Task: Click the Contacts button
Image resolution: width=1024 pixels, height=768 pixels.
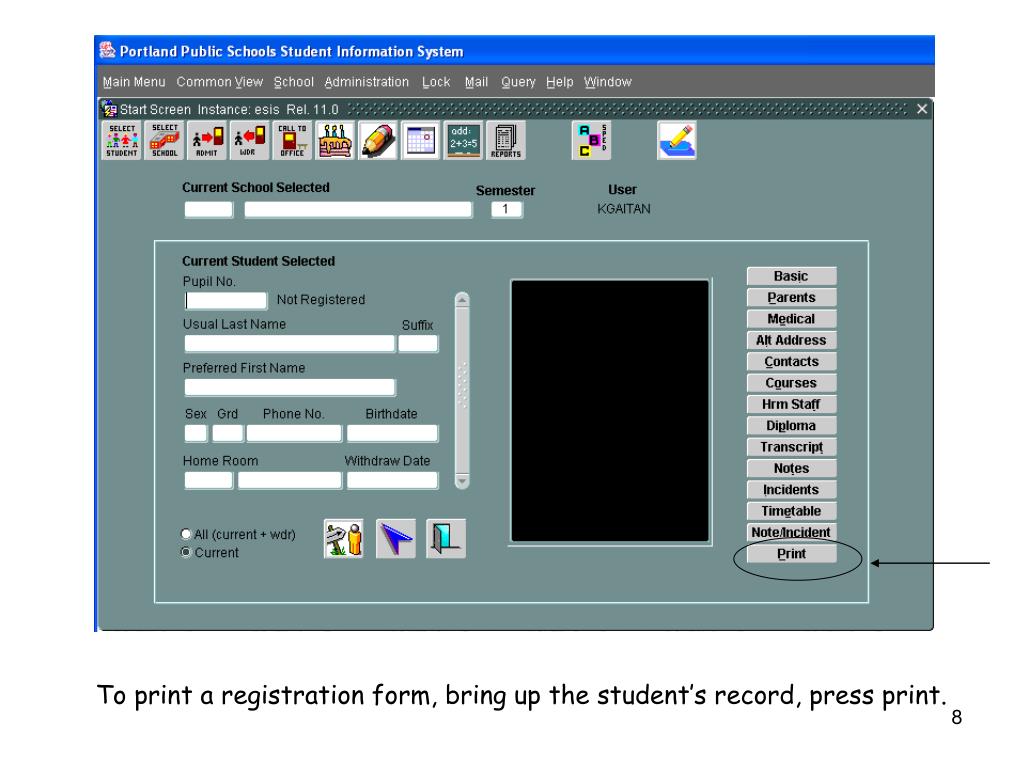Action: click(792, 361)
